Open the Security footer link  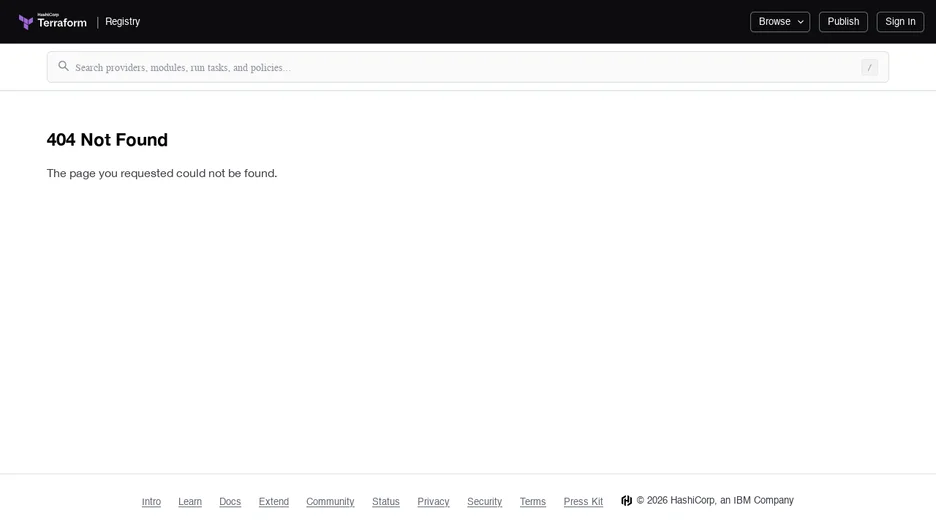(484, 501)
